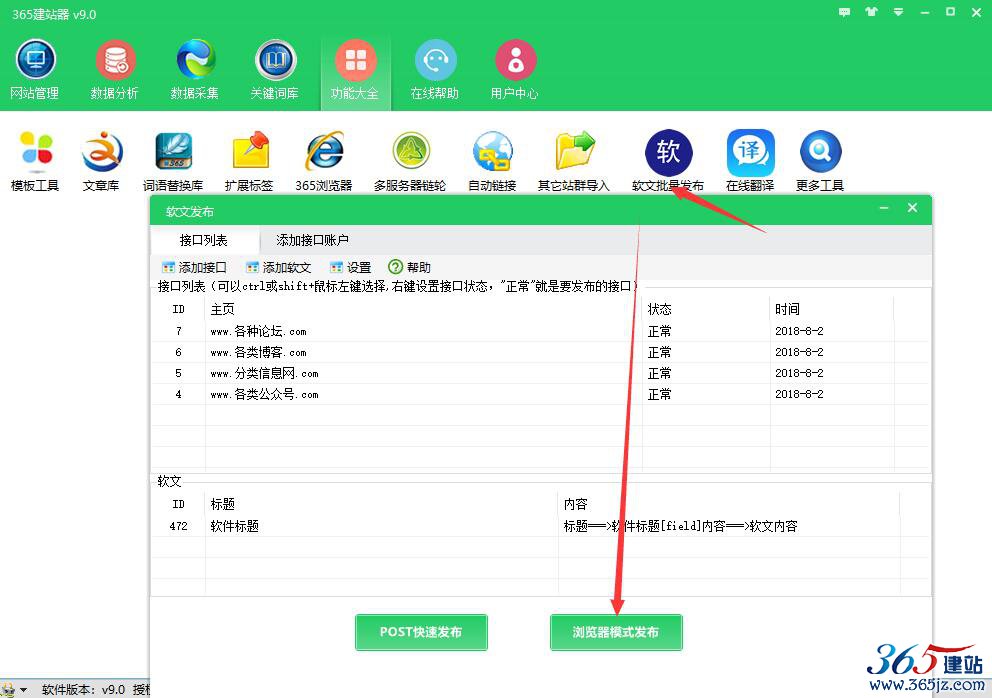Open the status bar dropdown arrow

(x=23, y=690)
